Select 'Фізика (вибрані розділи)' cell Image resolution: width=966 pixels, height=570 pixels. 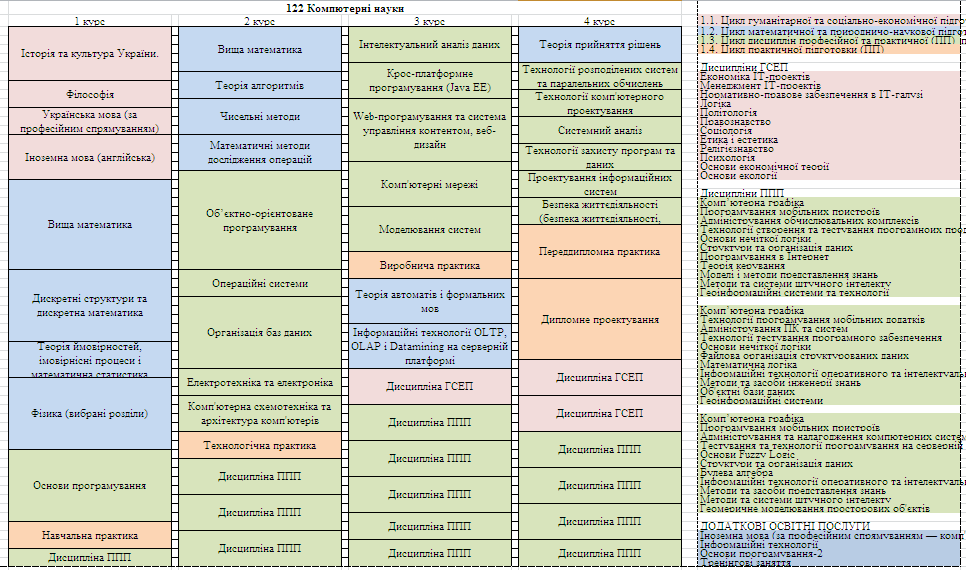(90, 413)
